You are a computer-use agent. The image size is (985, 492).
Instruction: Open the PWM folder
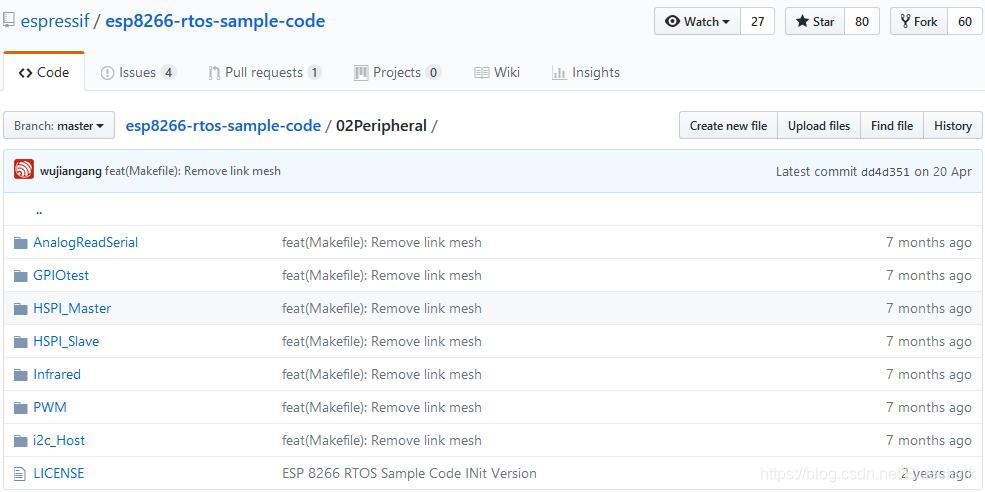(50, 408)
